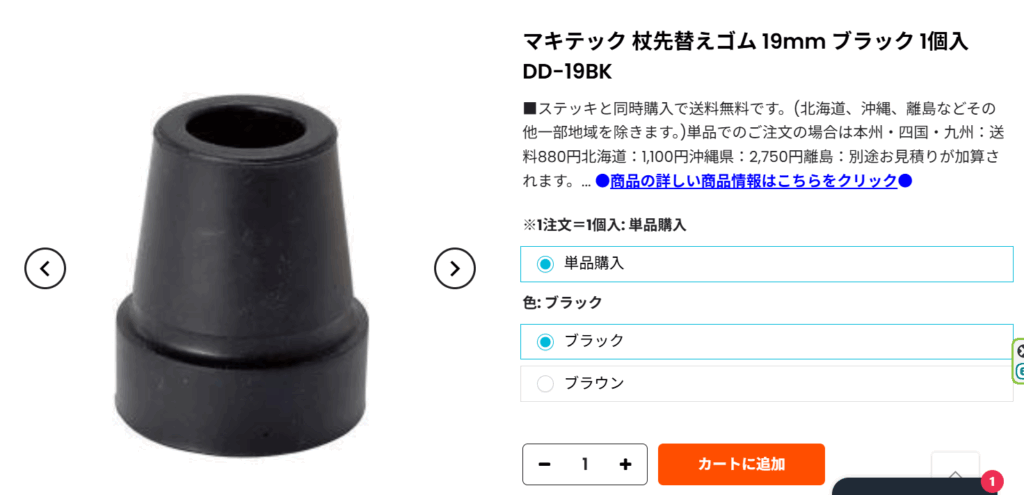Open the 商品の詳しい商品情報はこちらをクリック link
This screenshot has height=495, width=1024.
(754, 181)
